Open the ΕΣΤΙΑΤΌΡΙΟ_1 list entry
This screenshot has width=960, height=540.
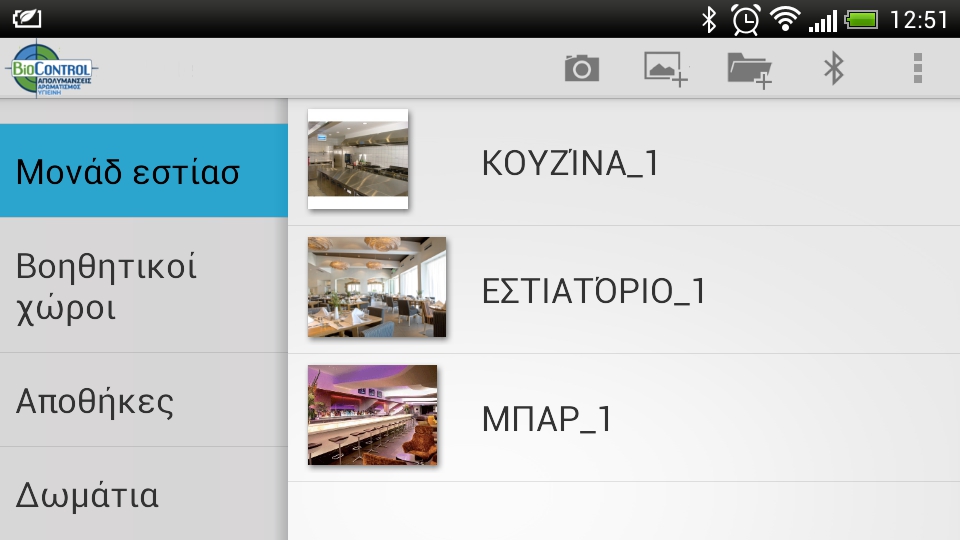624,290
